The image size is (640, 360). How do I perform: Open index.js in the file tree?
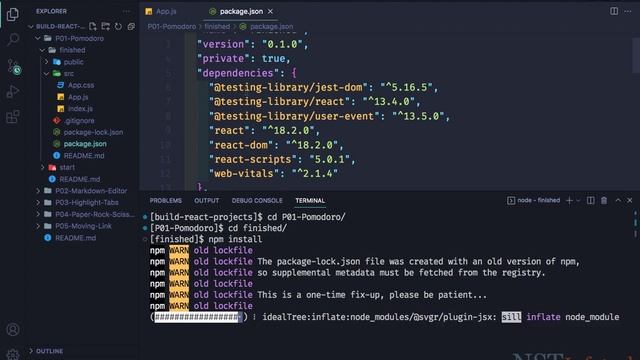coord(80,109)
